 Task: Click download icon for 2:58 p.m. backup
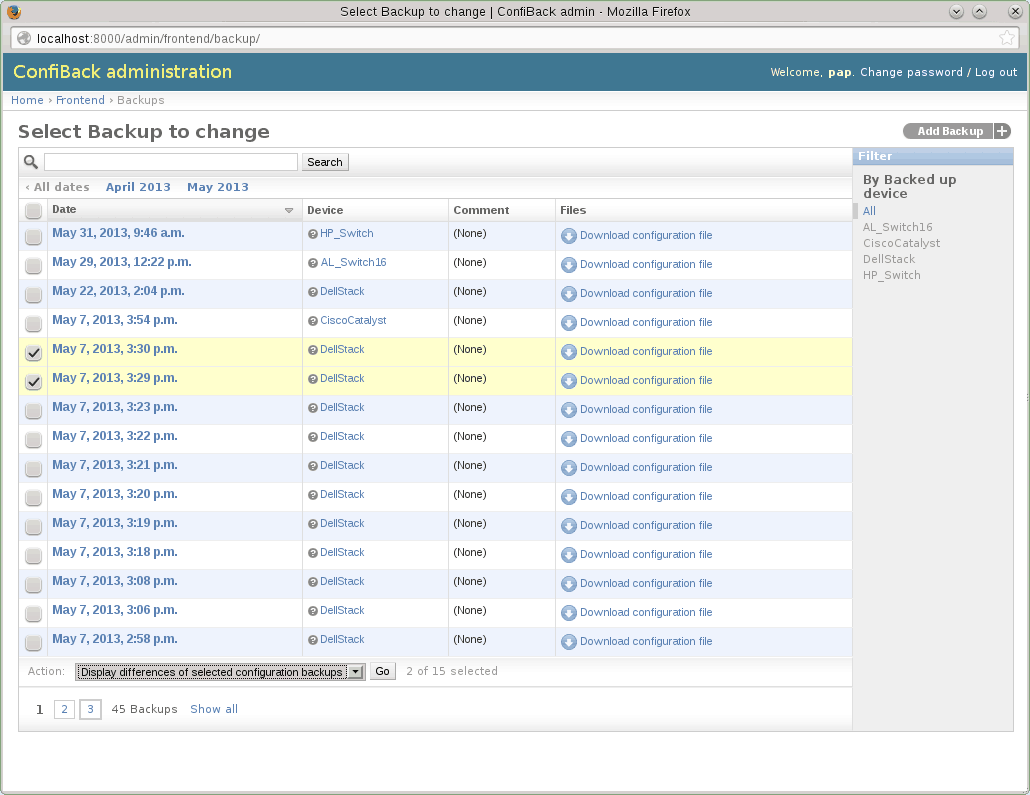(569, 641)
